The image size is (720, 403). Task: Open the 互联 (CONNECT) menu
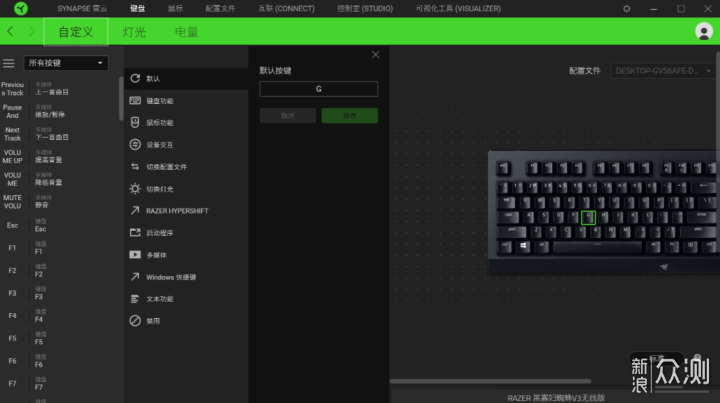(287, 9)
